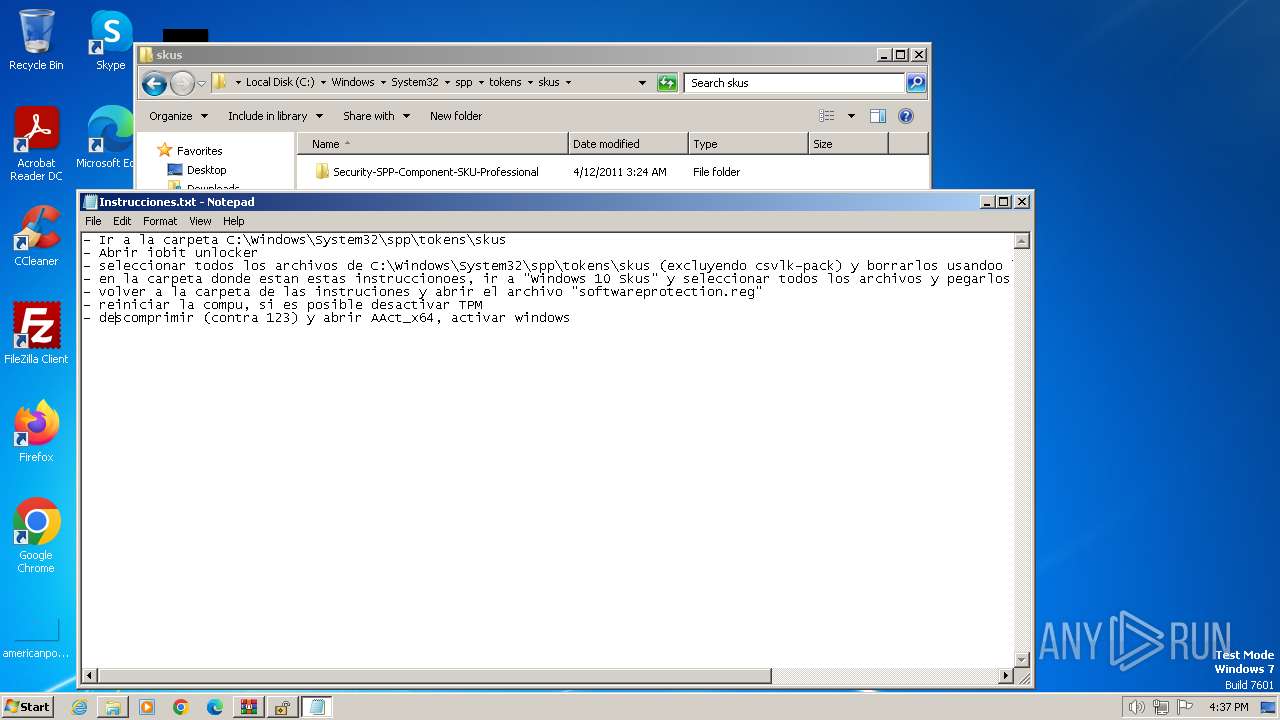Open the Notepad Edit menu
Screen dimensions: 1280x720
(x=122, y=221)
